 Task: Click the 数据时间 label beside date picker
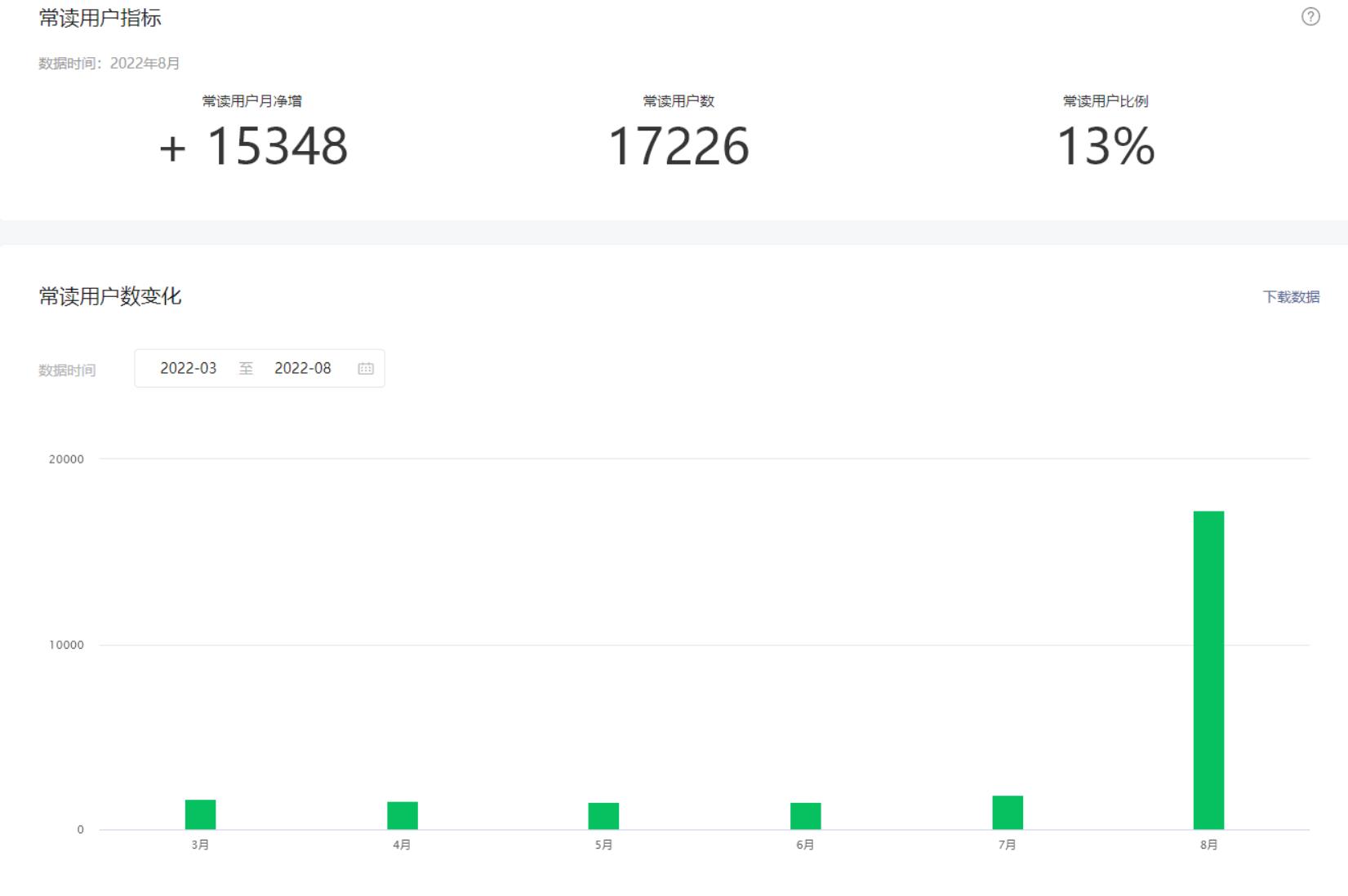point(67,370)
